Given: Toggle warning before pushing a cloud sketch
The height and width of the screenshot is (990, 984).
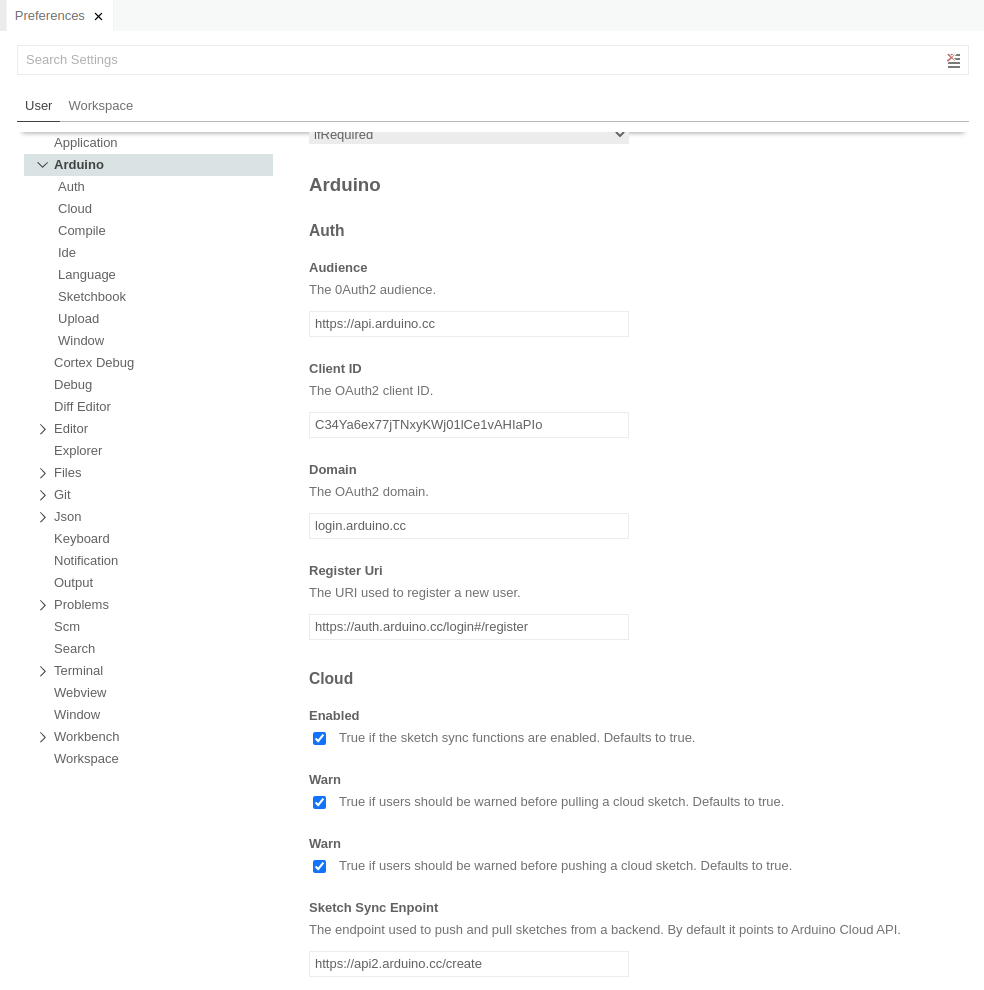Looking at the screenshot, I should coord(320,866).
